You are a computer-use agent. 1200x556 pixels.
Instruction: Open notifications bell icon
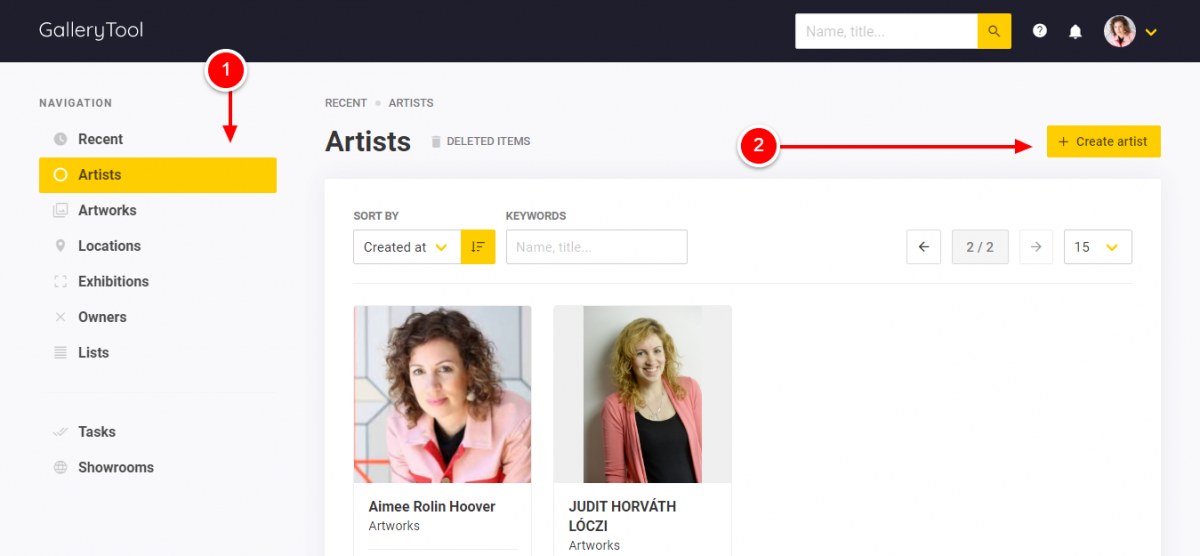1075,31
